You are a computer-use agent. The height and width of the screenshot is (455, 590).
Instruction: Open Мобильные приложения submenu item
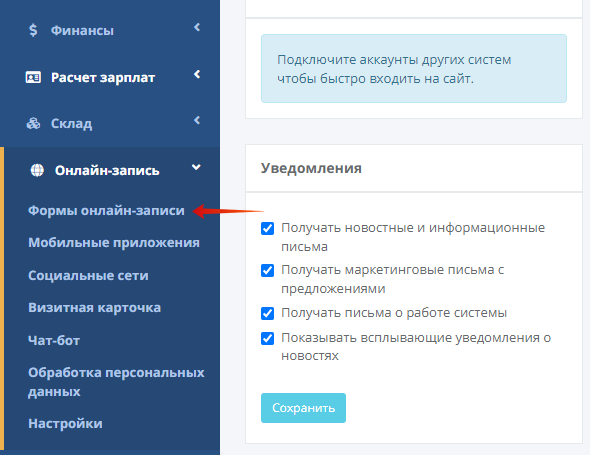tap(114, 243)
